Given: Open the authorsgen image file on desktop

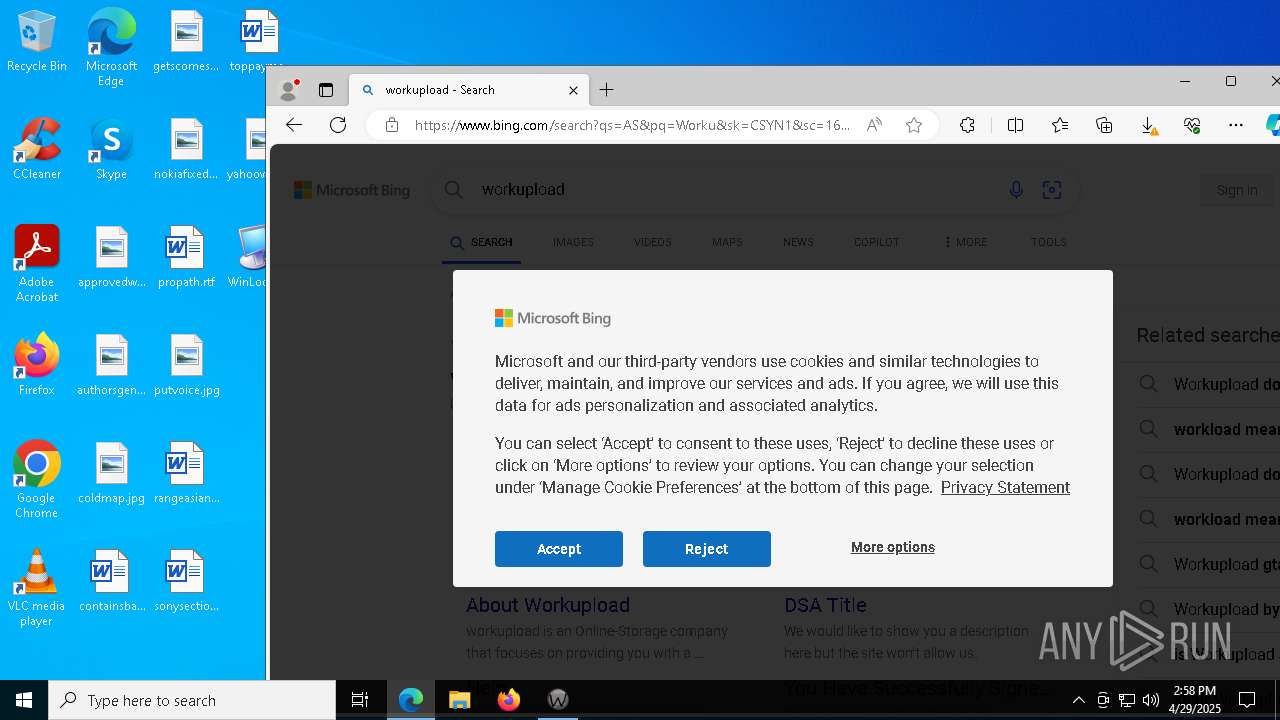Looking at the screenshot, I should 111,366.
